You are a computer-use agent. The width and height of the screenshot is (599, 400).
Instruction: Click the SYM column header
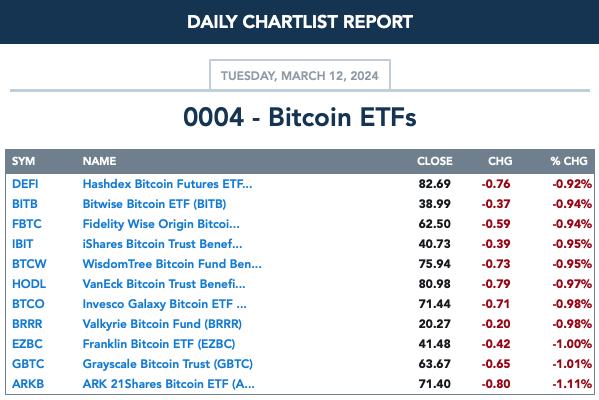click(23, 161)
